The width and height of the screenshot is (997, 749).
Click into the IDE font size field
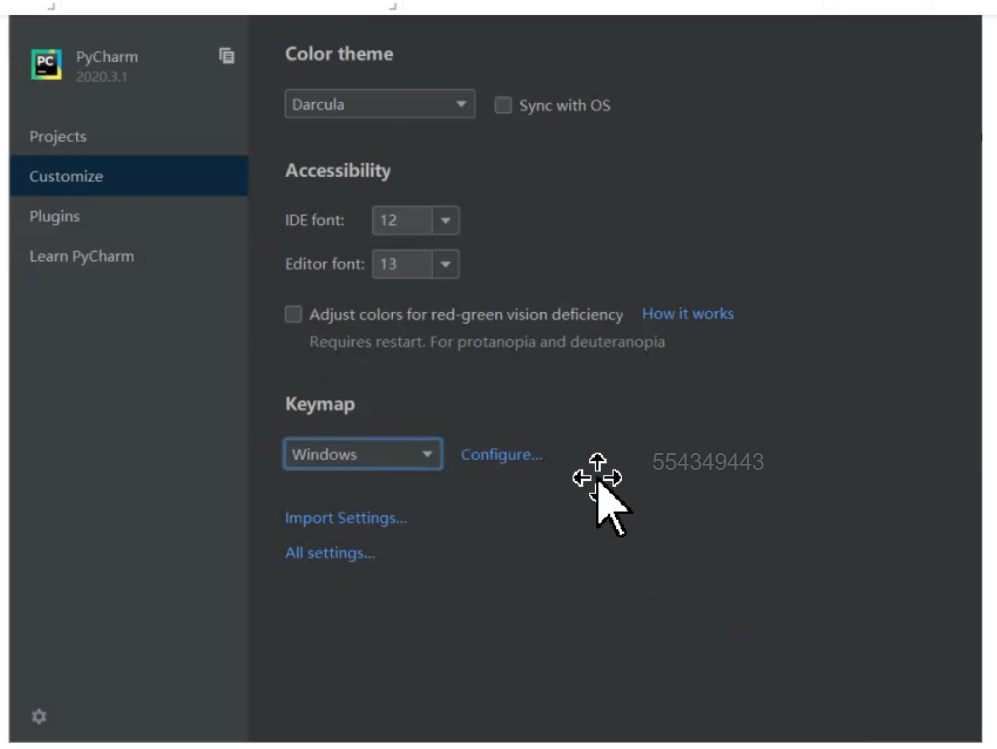tap(400, 221)
